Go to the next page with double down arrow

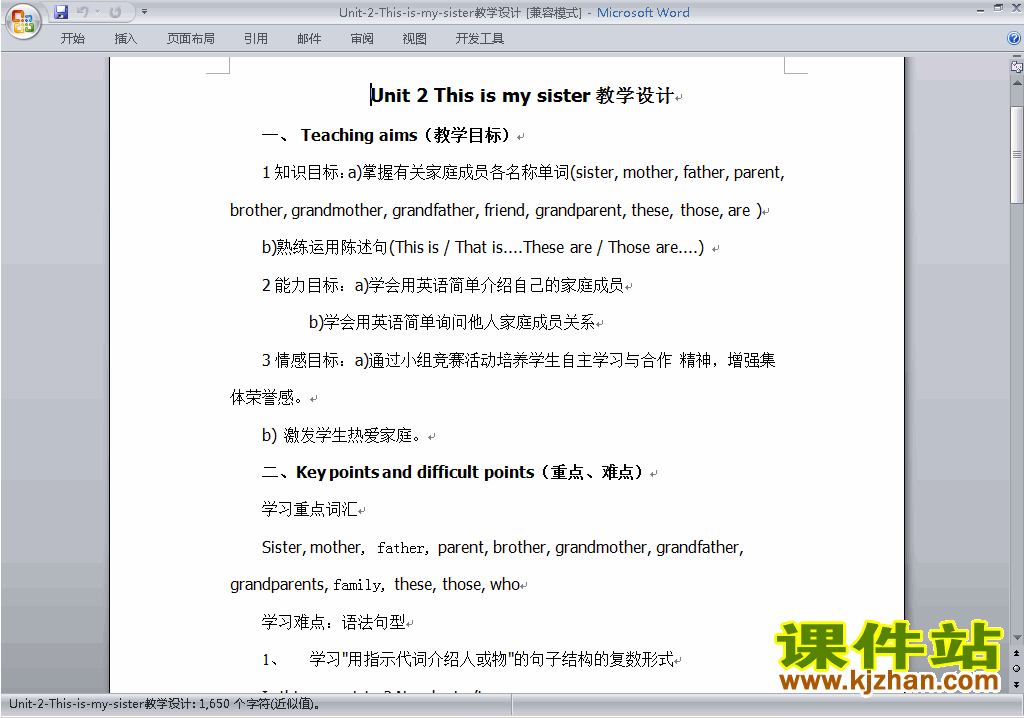click(x=1016, y=684)
